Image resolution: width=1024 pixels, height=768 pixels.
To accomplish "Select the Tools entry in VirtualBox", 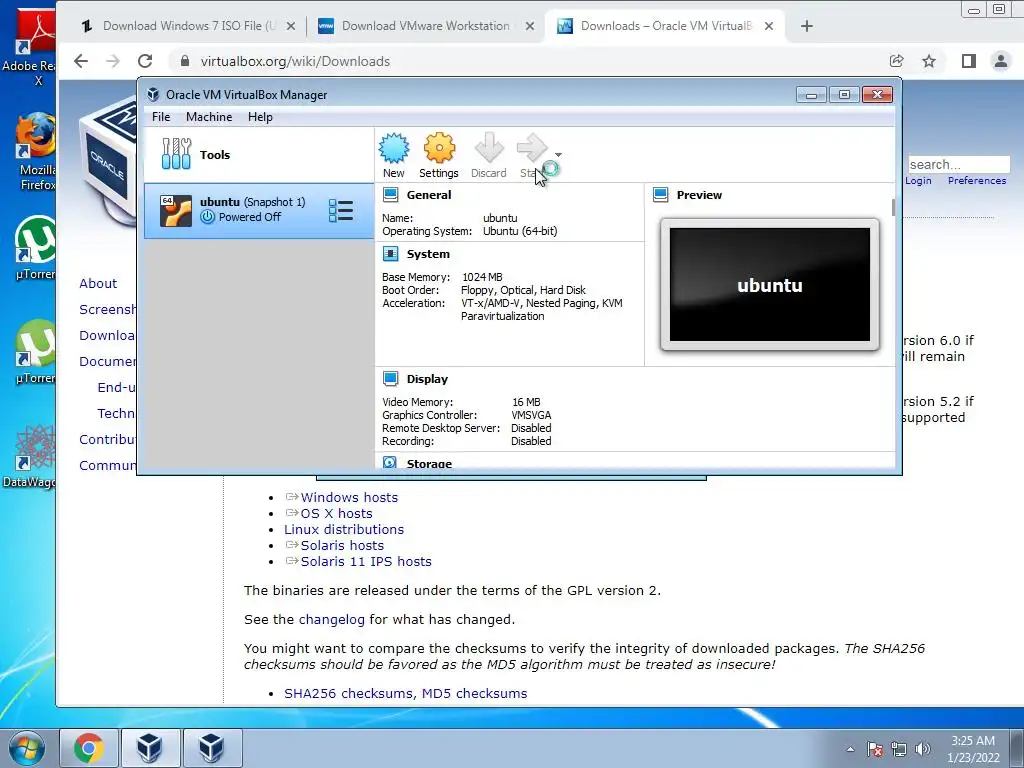I will tap(259, 155).
